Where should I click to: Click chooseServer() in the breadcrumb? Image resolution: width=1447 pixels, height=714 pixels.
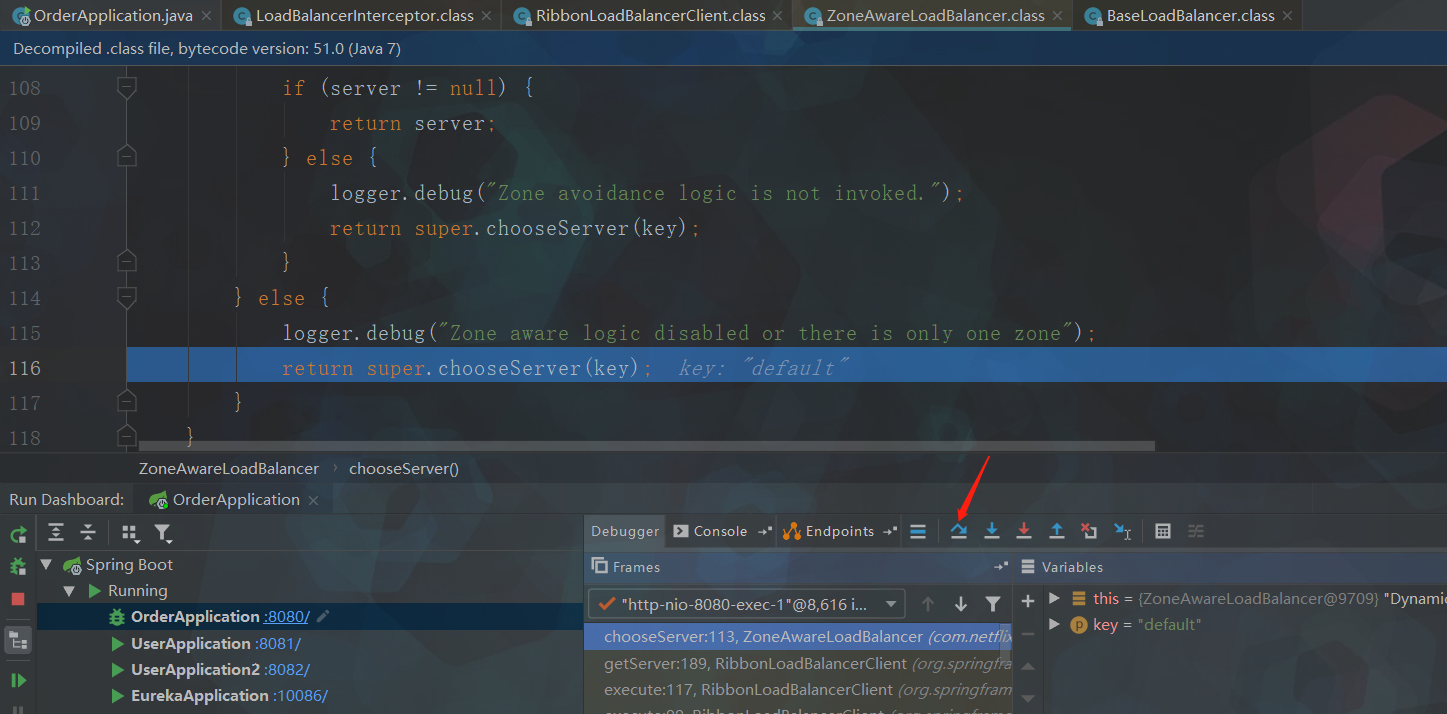(404, 468)
